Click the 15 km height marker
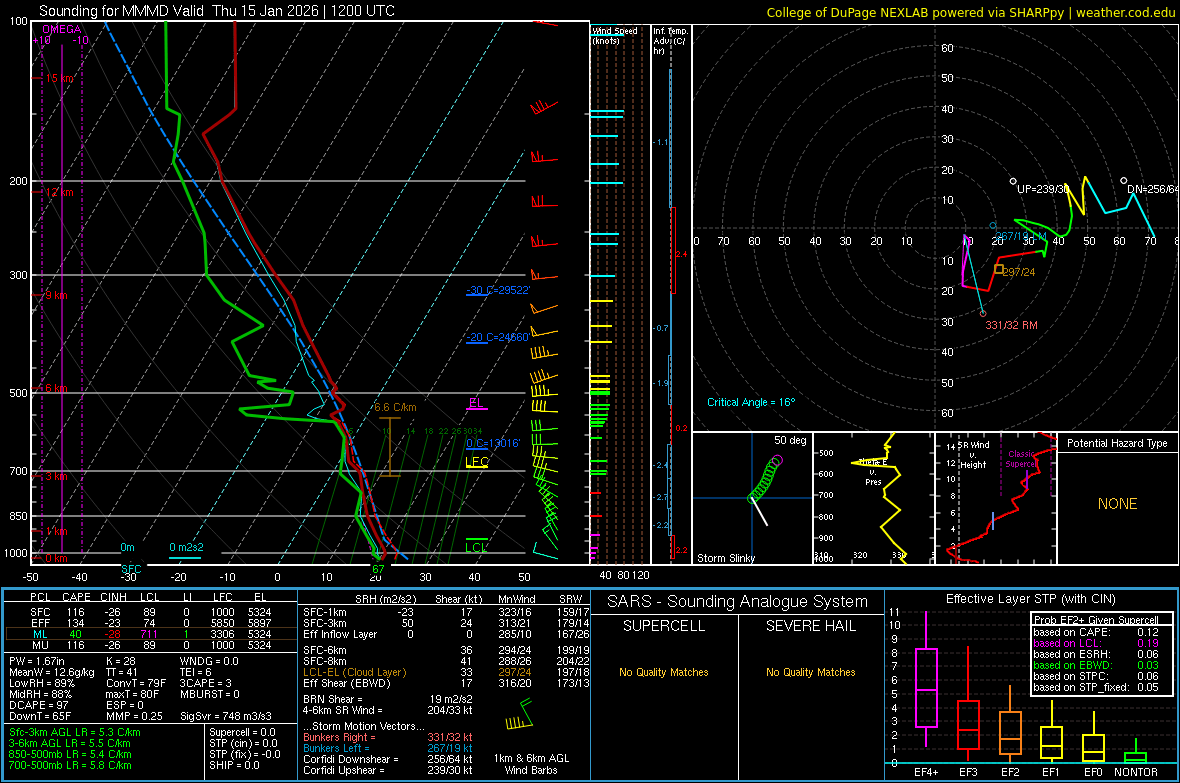 point(60,78)
